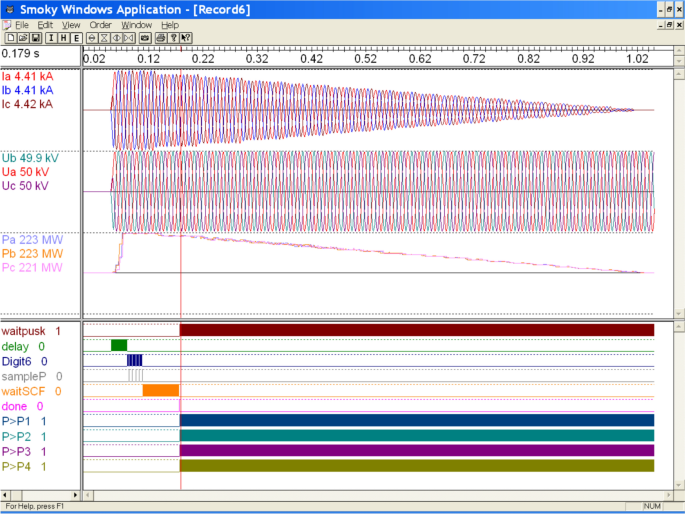Image resolution: width=685 pixels, height=514 pixels.
Task: Select the 'H' mode toolbar button
Action: (64, 38)
